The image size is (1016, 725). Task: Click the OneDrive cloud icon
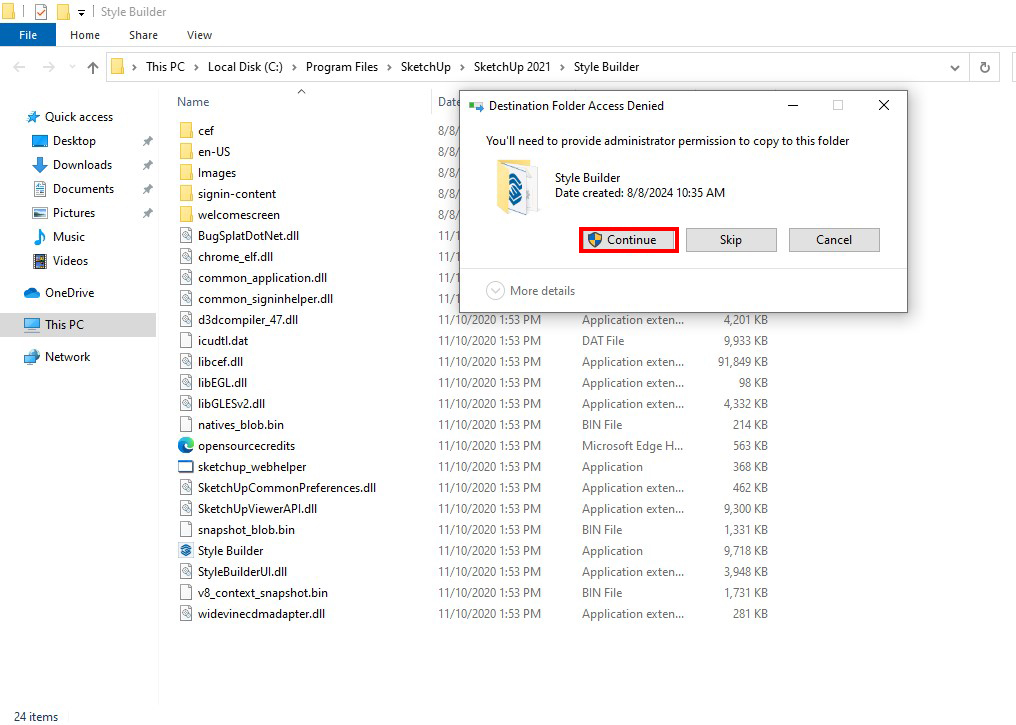pos(32,293)
